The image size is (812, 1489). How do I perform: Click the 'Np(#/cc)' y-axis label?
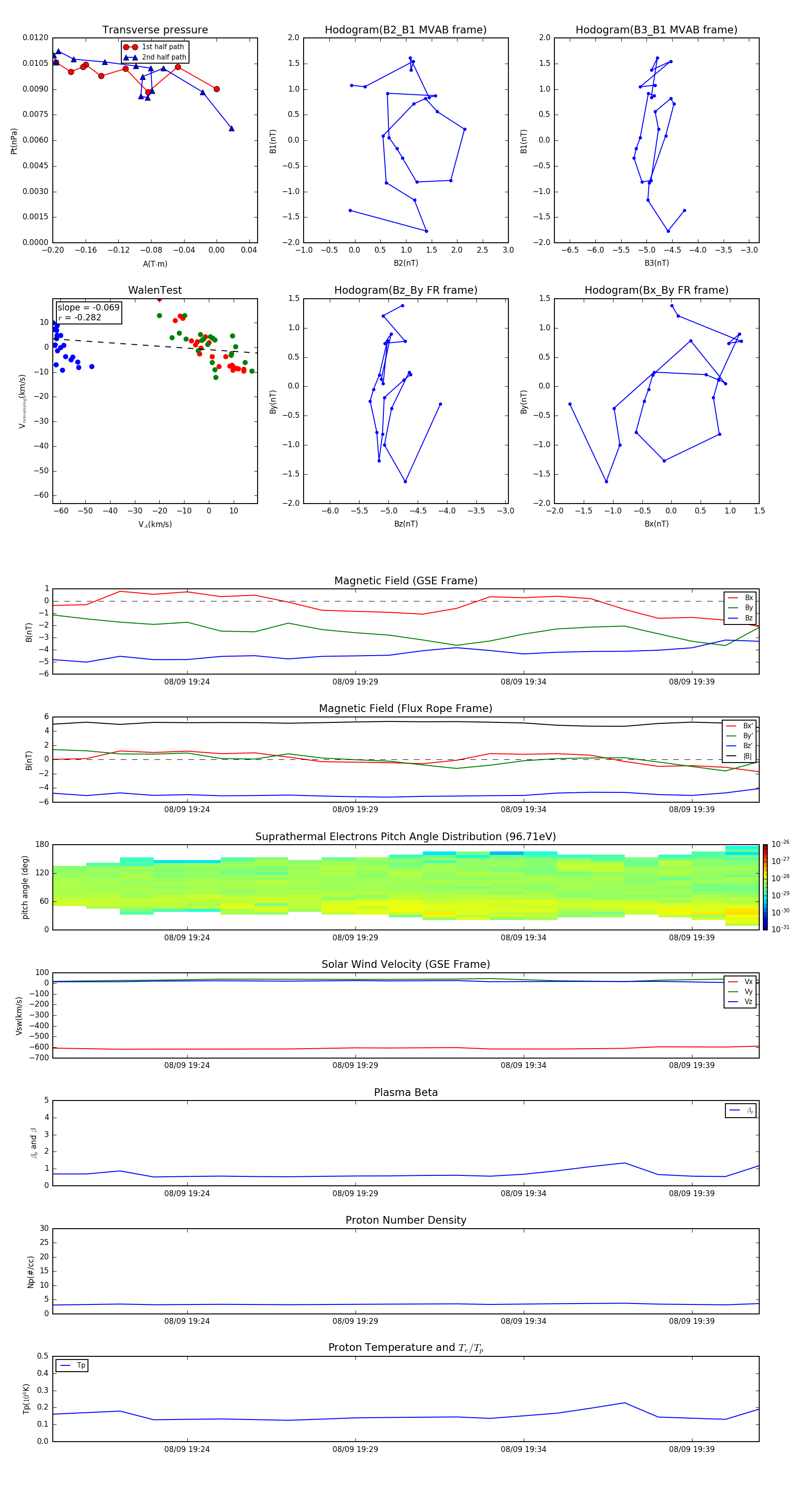[31, 1272]
